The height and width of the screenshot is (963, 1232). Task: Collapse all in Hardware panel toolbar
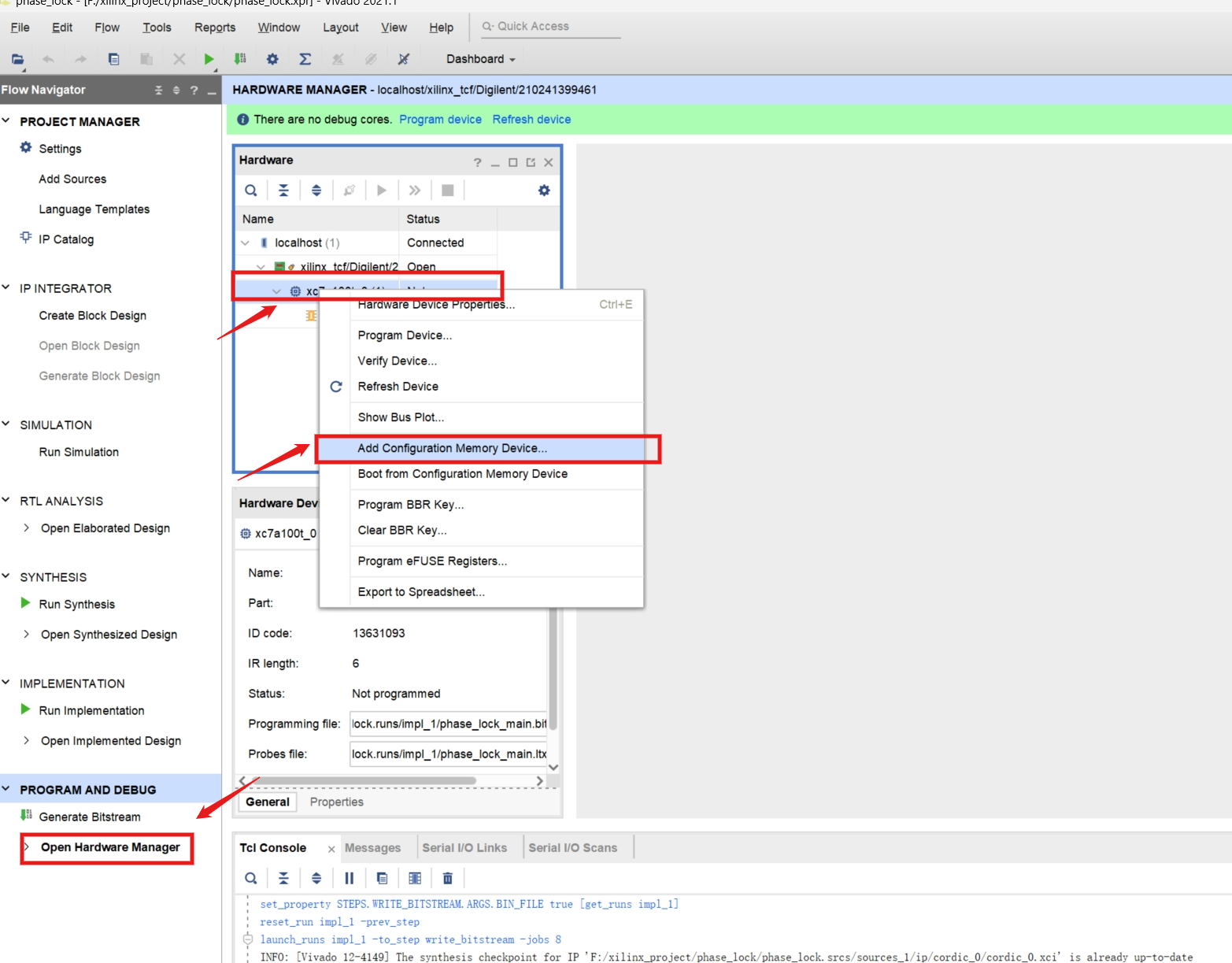coord(283,191)
